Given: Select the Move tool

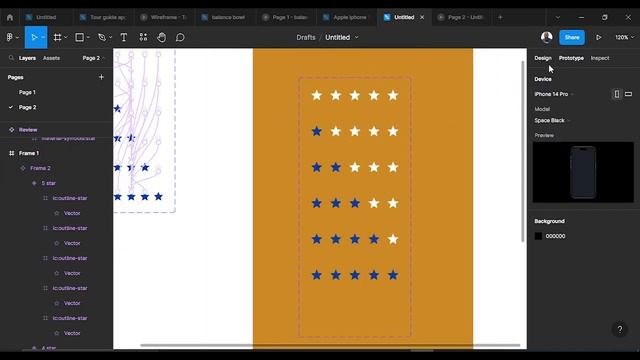Looking at the screenshot, I should [34, 37].
